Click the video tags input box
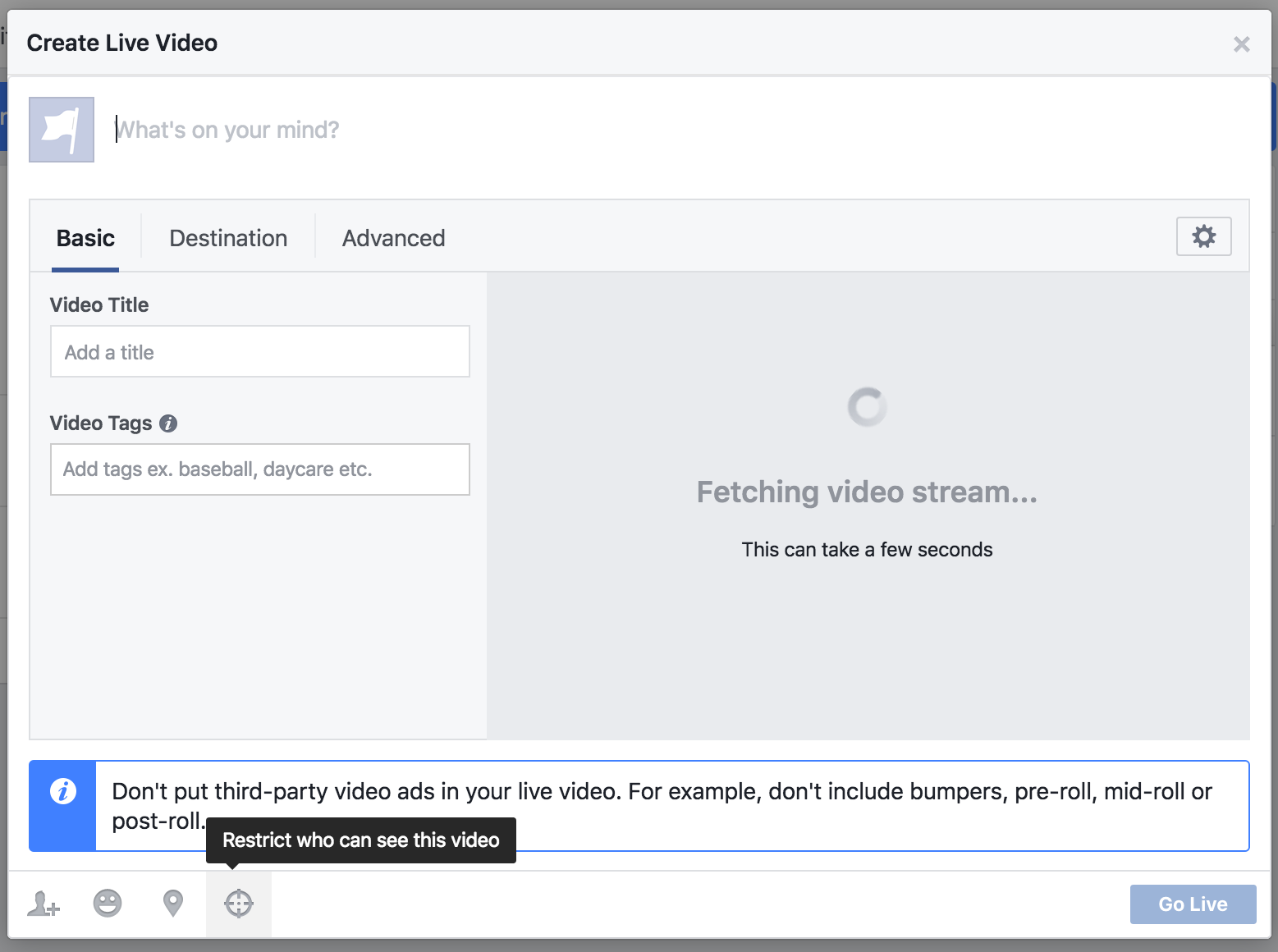Screen dimensions: 1278x952 (x=259, y=469)
